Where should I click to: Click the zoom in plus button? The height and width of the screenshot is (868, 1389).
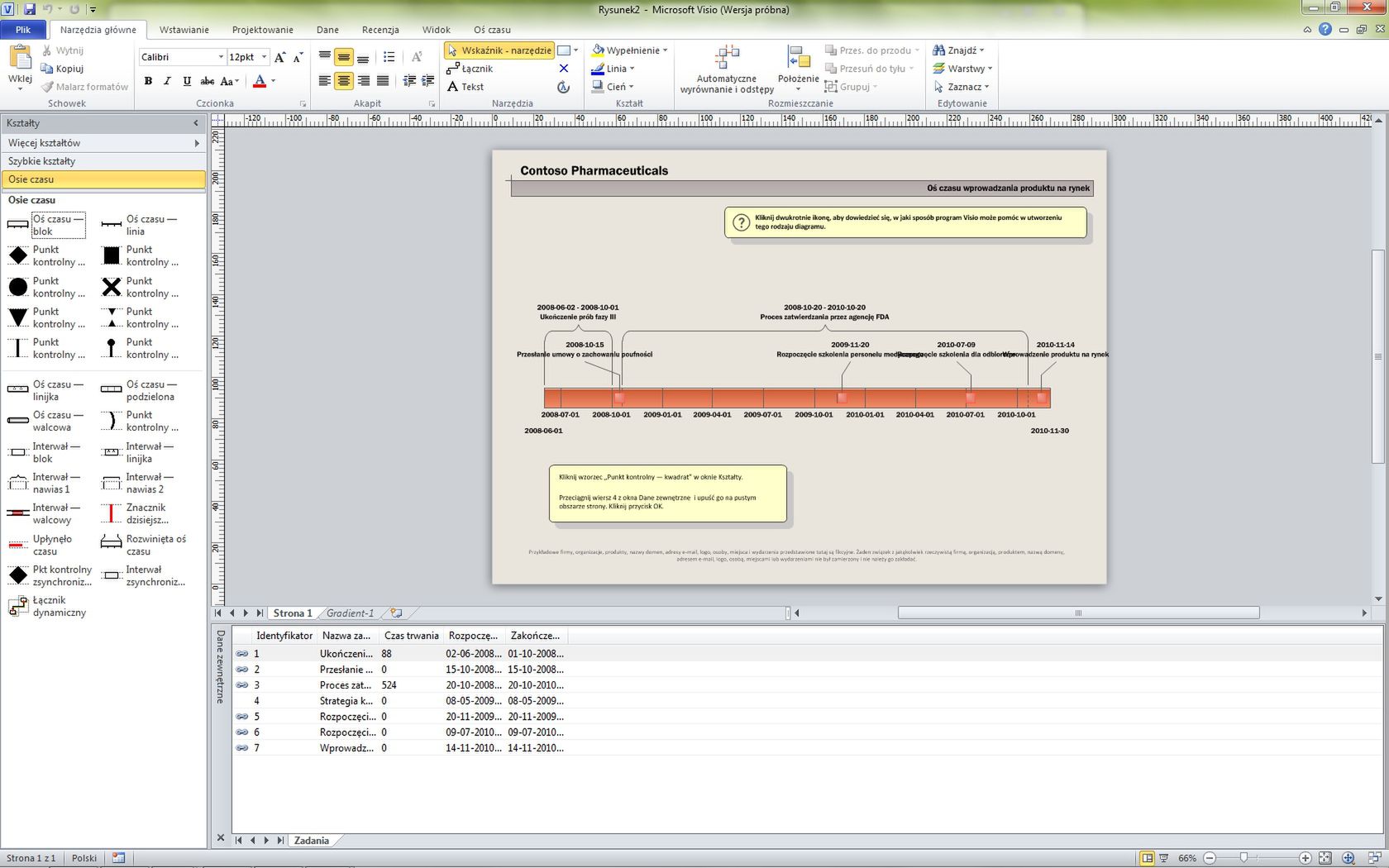tap(1305, 858)
